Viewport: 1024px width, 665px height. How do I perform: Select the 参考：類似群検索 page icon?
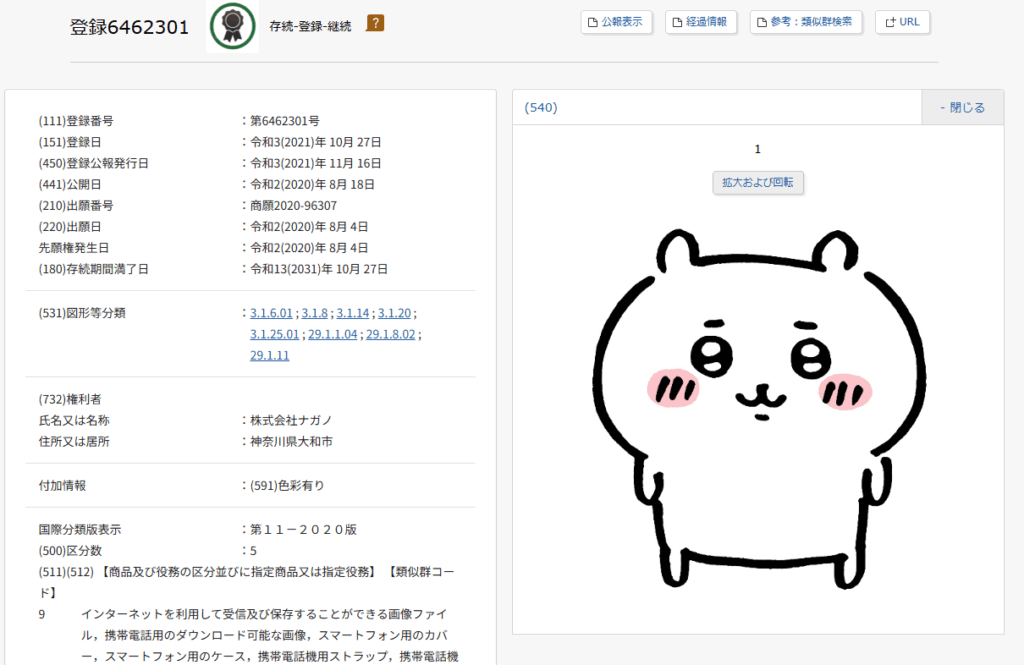point(763,21)
